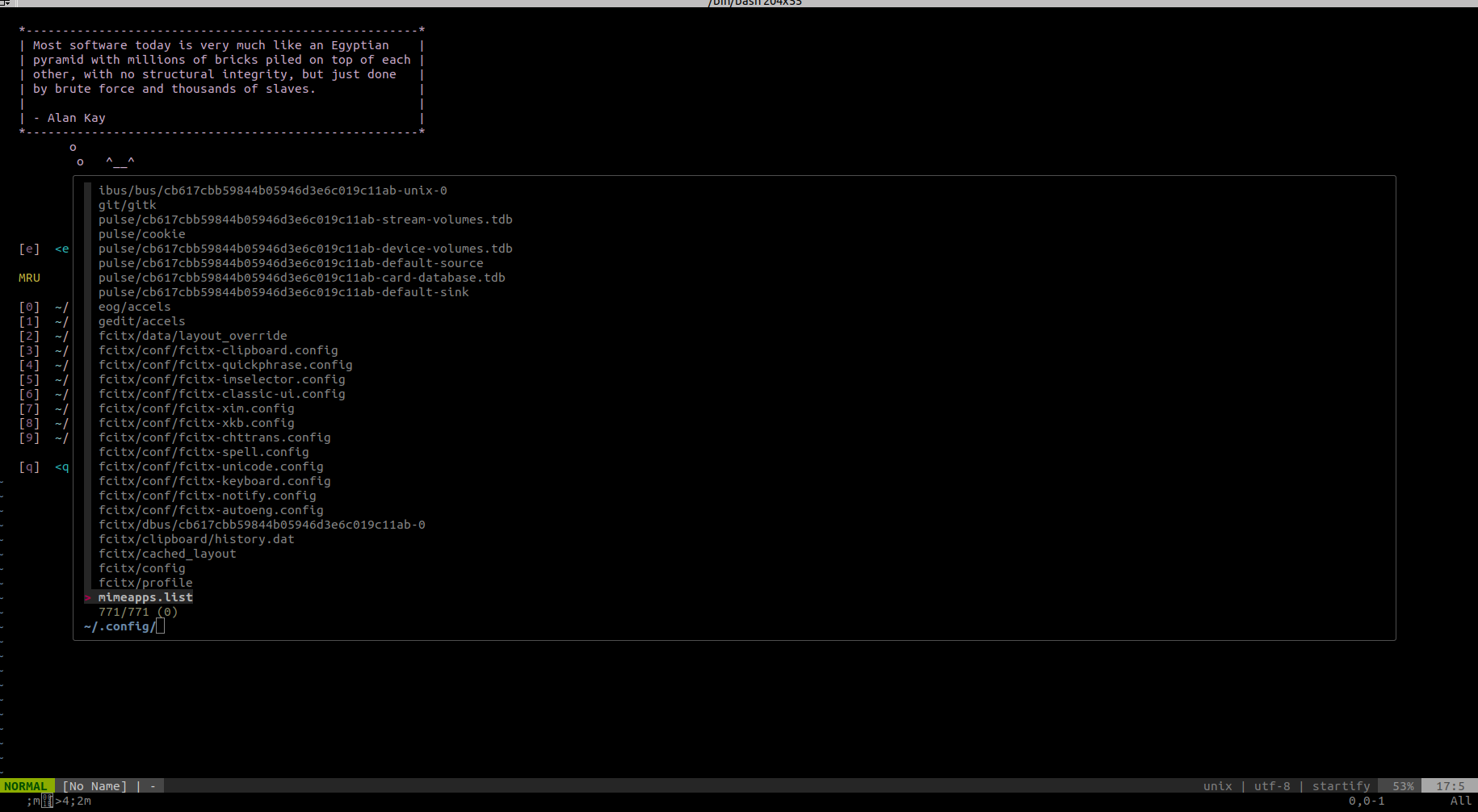The height and width of the screenshot is (812, 1478).
Task: Select eog/accels file entry
Action: [x=134, y=307]
